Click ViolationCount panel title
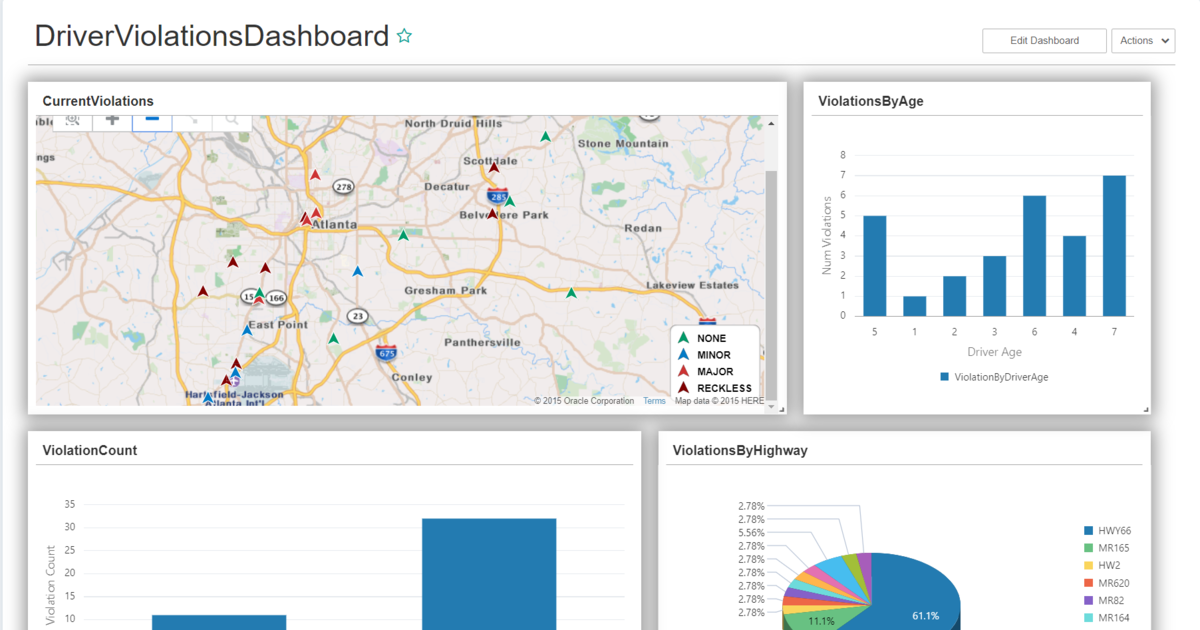 click(90, 451)
